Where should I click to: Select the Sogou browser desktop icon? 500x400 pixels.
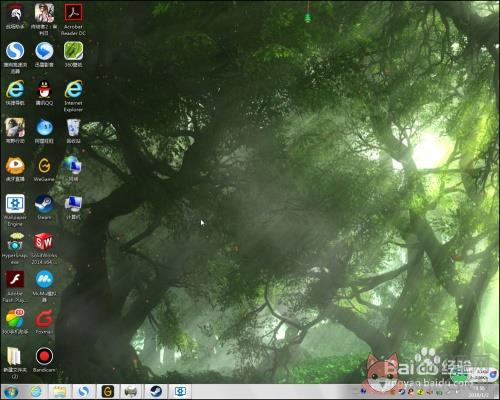[15, 57]
